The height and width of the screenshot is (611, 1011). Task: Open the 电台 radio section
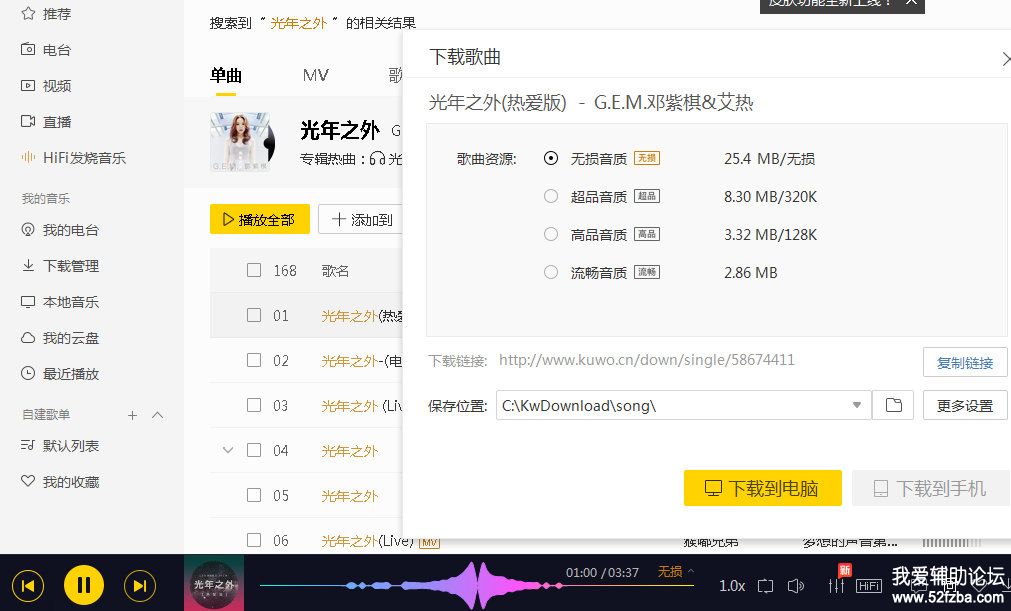point(46,50)
